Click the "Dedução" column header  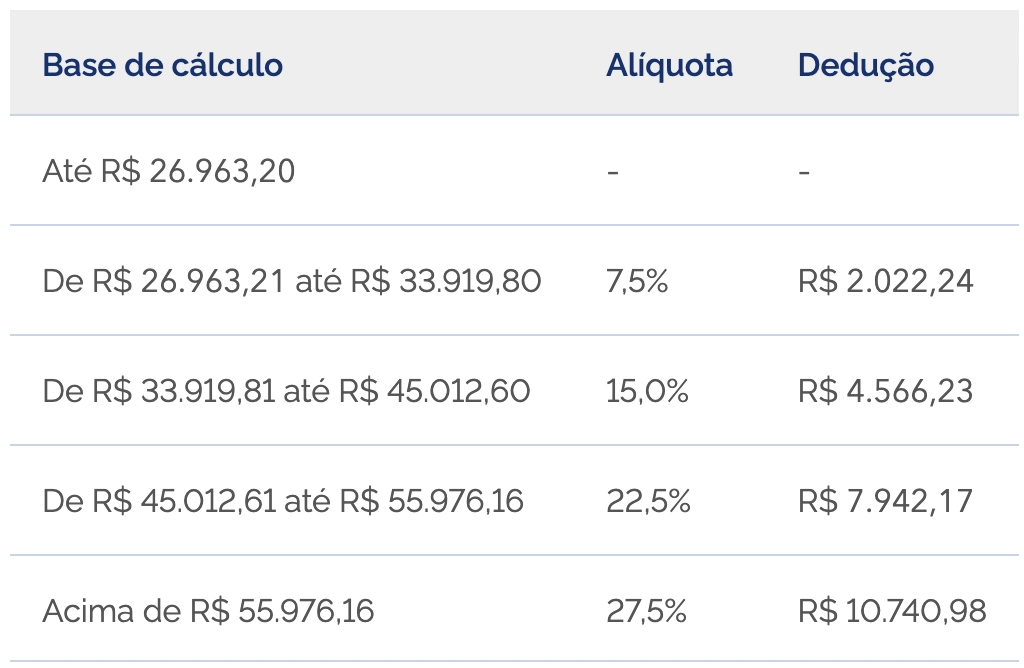(x=865, y=66)
